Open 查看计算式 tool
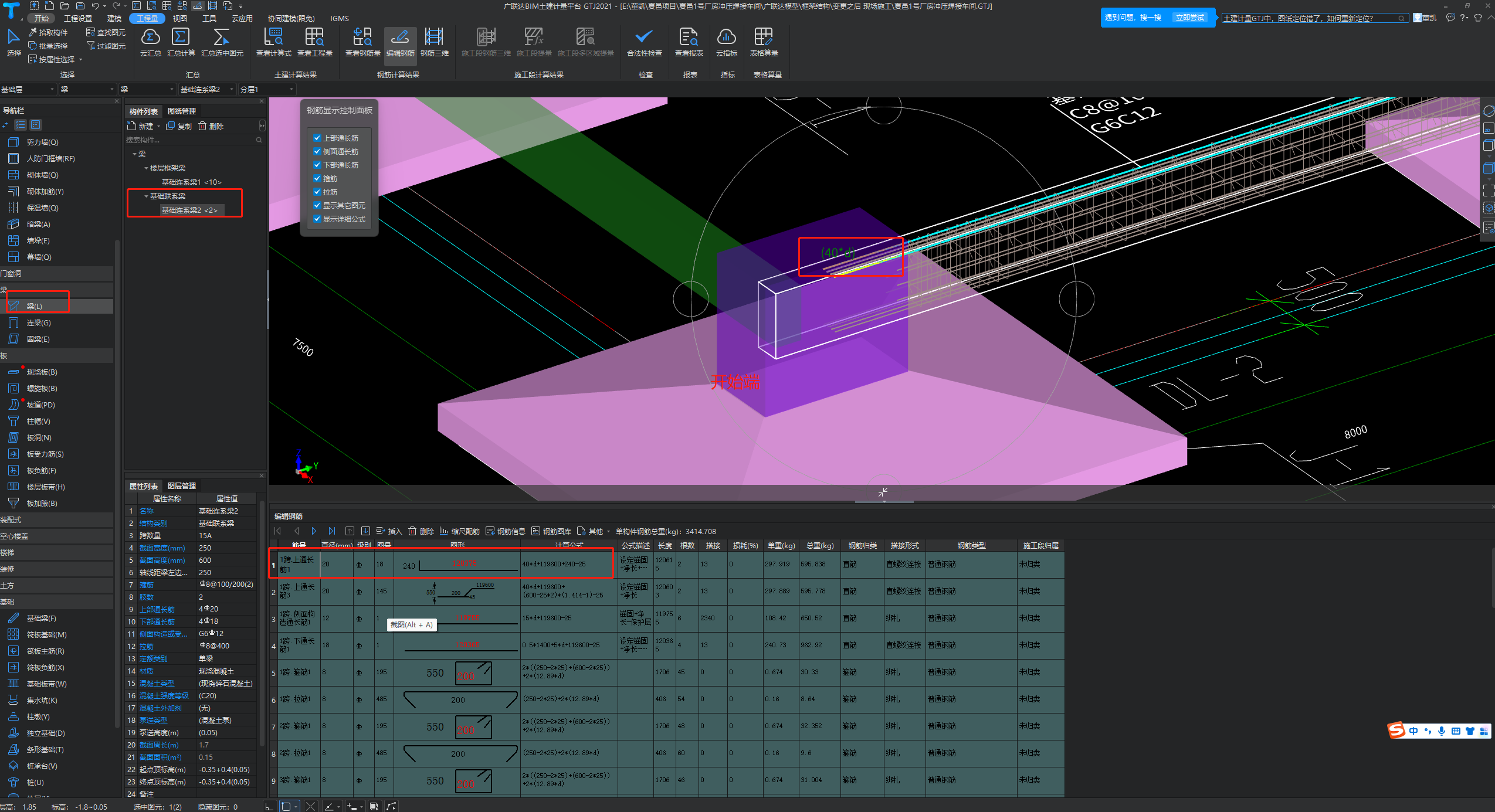This screenshot has width=1495, height=812. [x=273, y=42]
